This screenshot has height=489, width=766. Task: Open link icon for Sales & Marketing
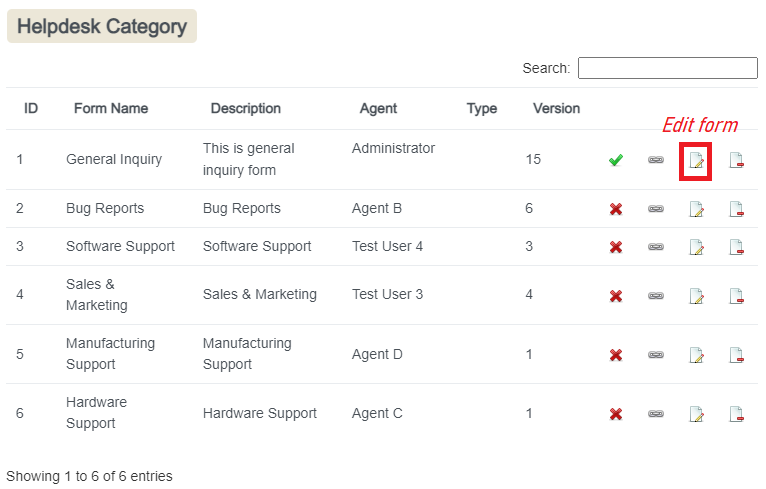pyautogui.click(x=656, y=296)
